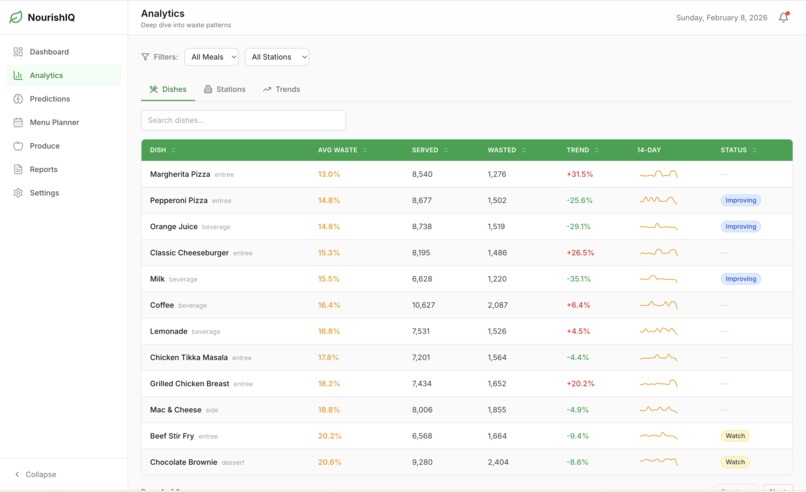The height and width of the screenshot is (492, 806).
Task: Click the Predictions sidebar icon
Action: point(18,99)
